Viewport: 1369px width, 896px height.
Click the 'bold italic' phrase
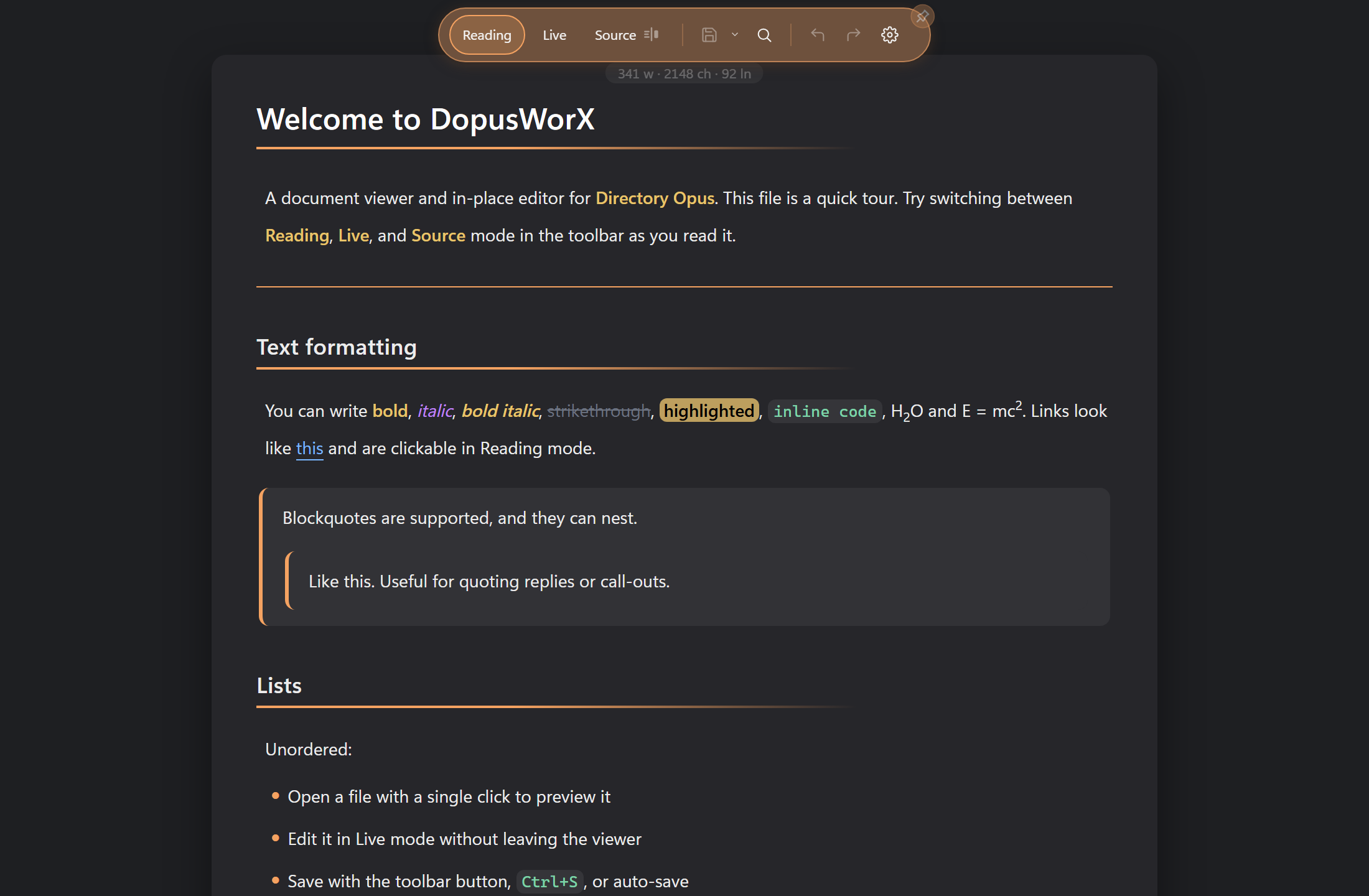pyautogui.click(x=500, y=411)
